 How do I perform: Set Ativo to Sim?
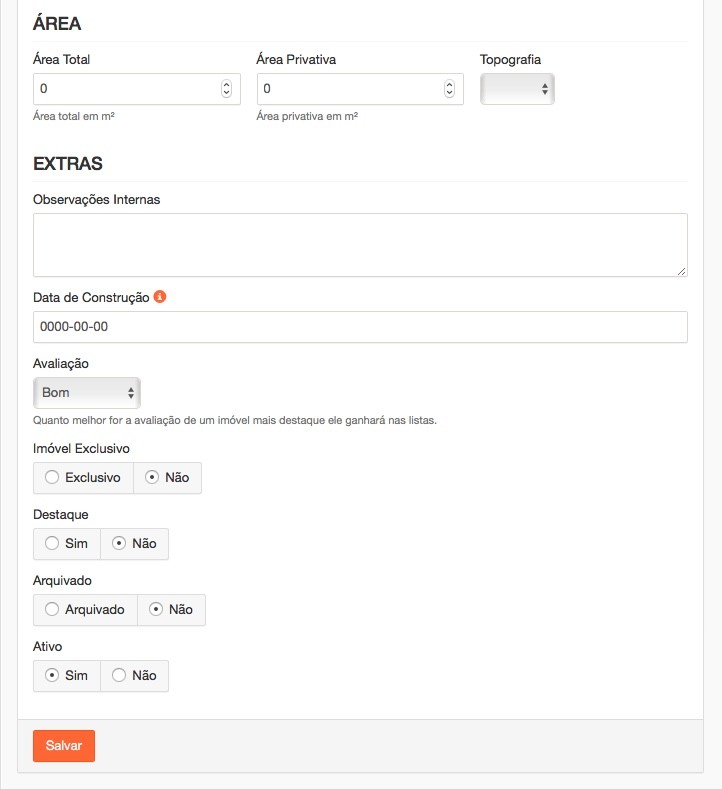coord(66,676)
